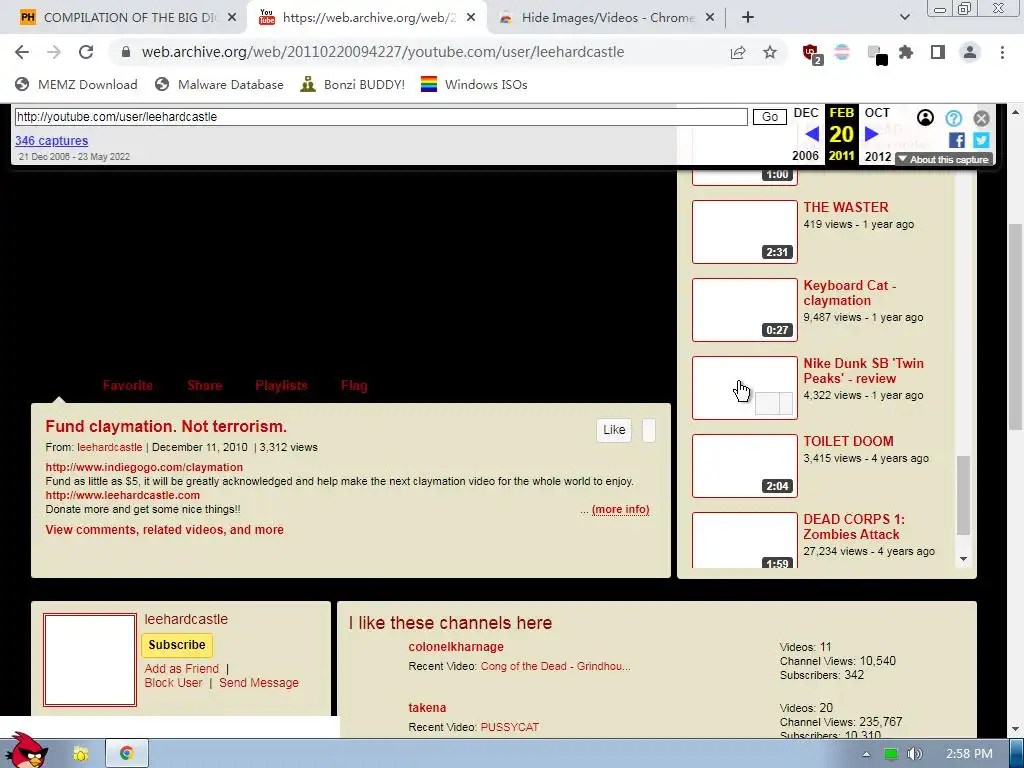Open Windows ISOs bookmark
Screen dimensions: 1024x768
(x=474, y=84)
